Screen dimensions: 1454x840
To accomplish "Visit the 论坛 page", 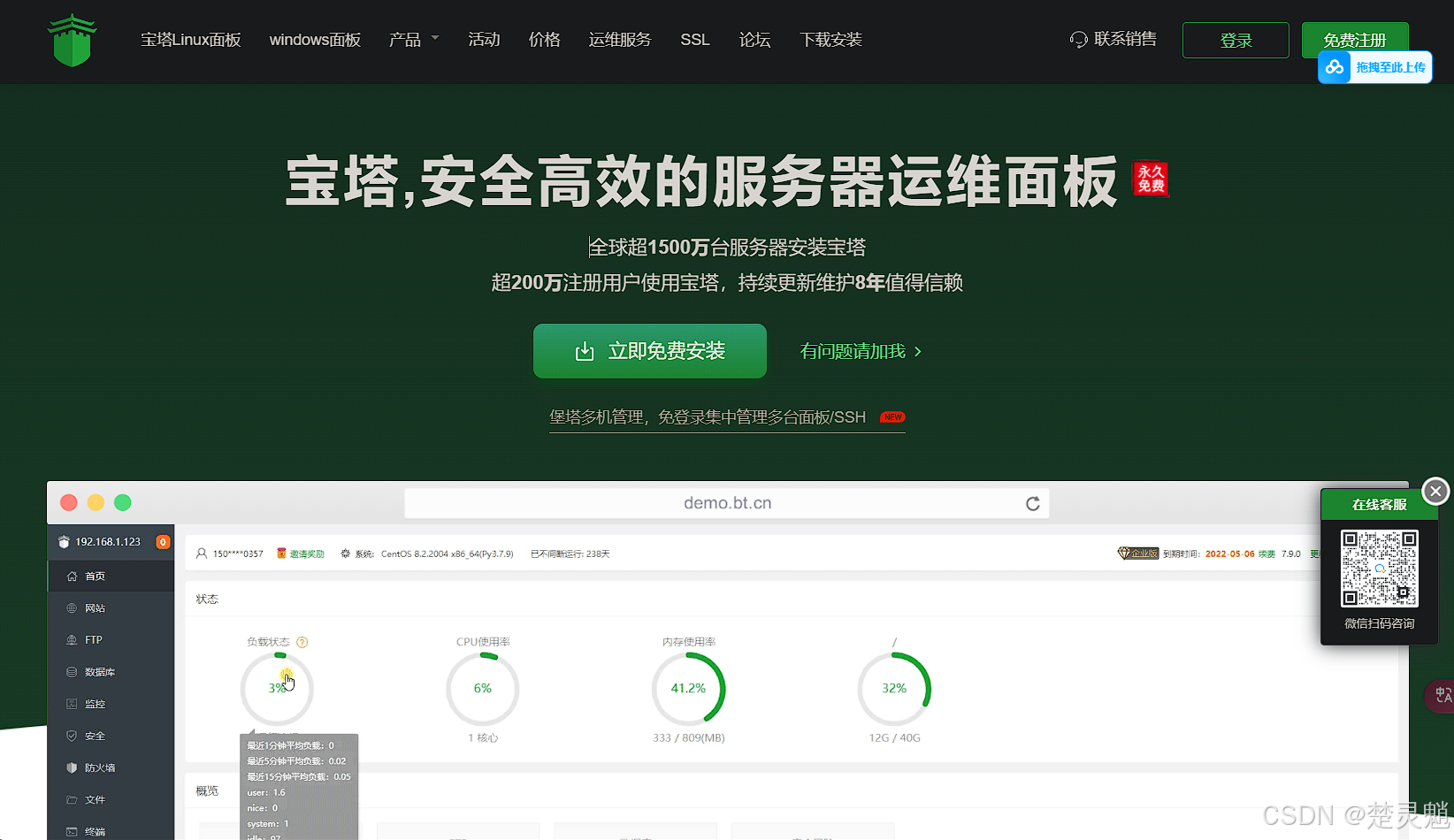I will pyautogui.click(x=754, y=40).
